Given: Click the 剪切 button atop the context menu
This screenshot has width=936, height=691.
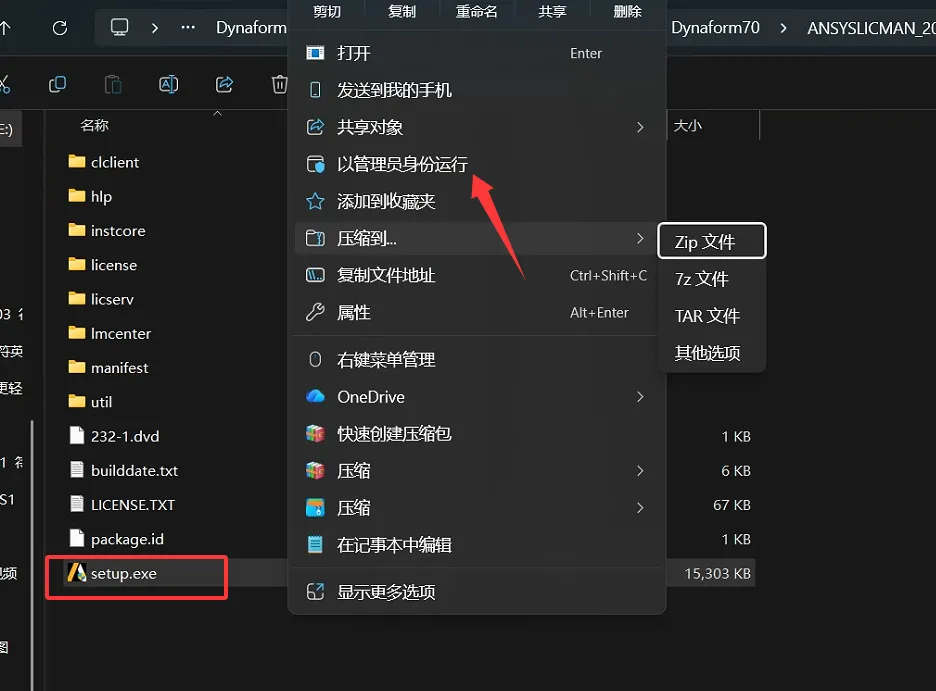Looking at the screenshot, I should [327, 12].
